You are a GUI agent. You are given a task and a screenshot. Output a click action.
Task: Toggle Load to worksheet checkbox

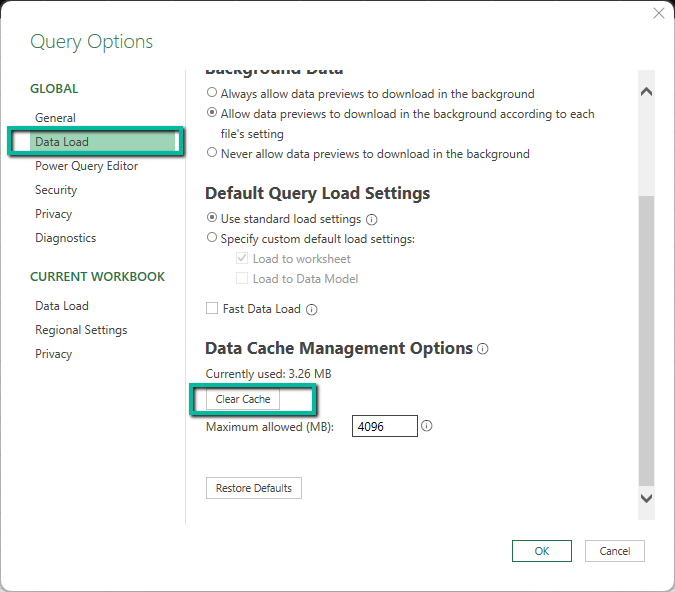(242, 258)
